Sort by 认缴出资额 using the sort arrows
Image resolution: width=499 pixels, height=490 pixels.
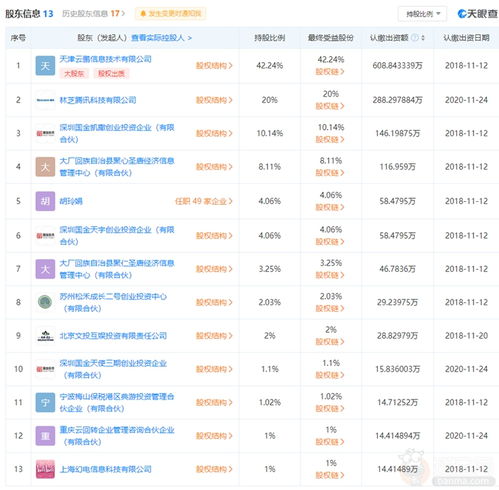tap(423, 38)
